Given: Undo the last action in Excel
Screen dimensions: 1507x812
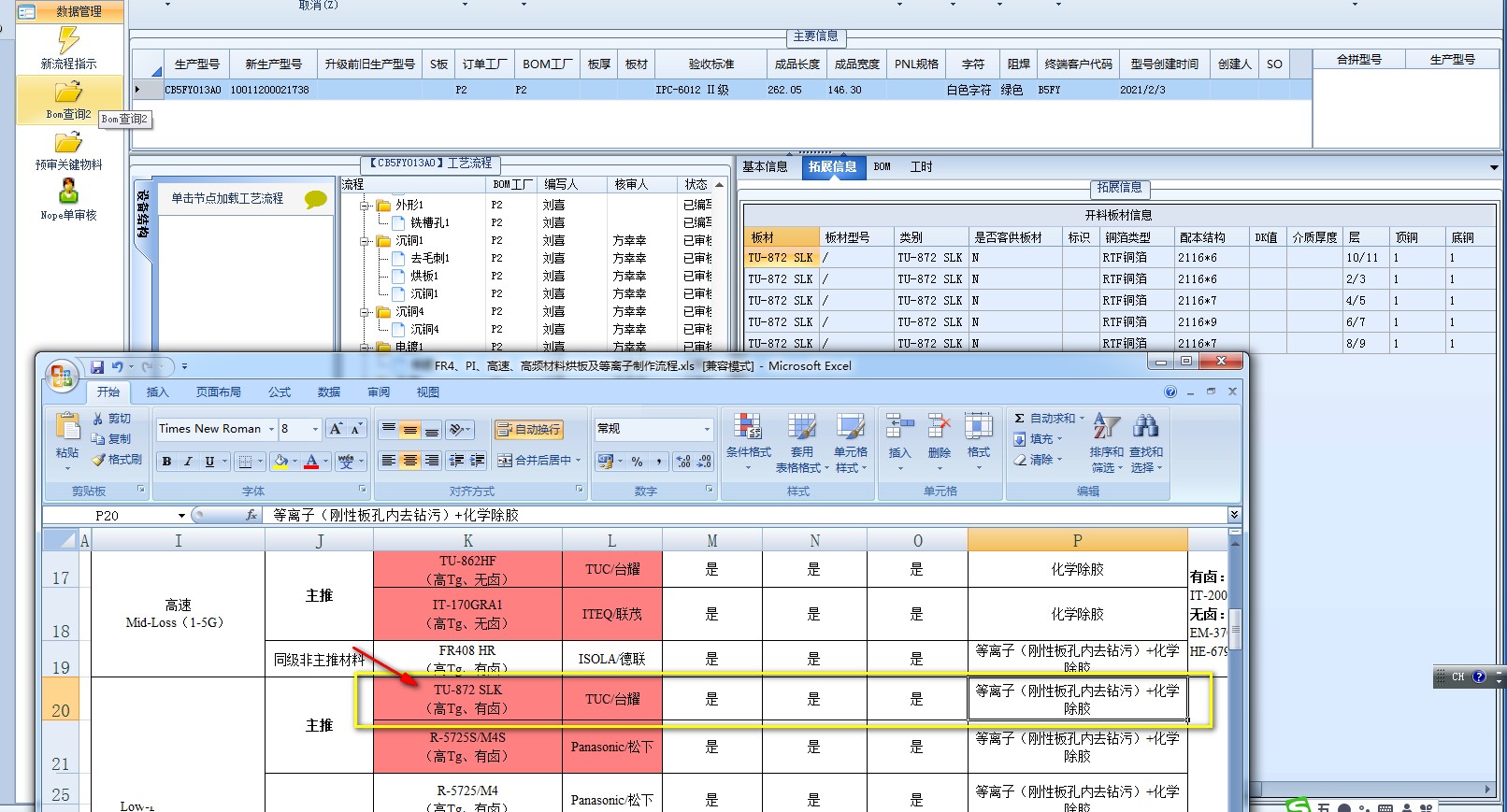Looking at the screenshot, I should pyautogui.click(x=117, y=366).
